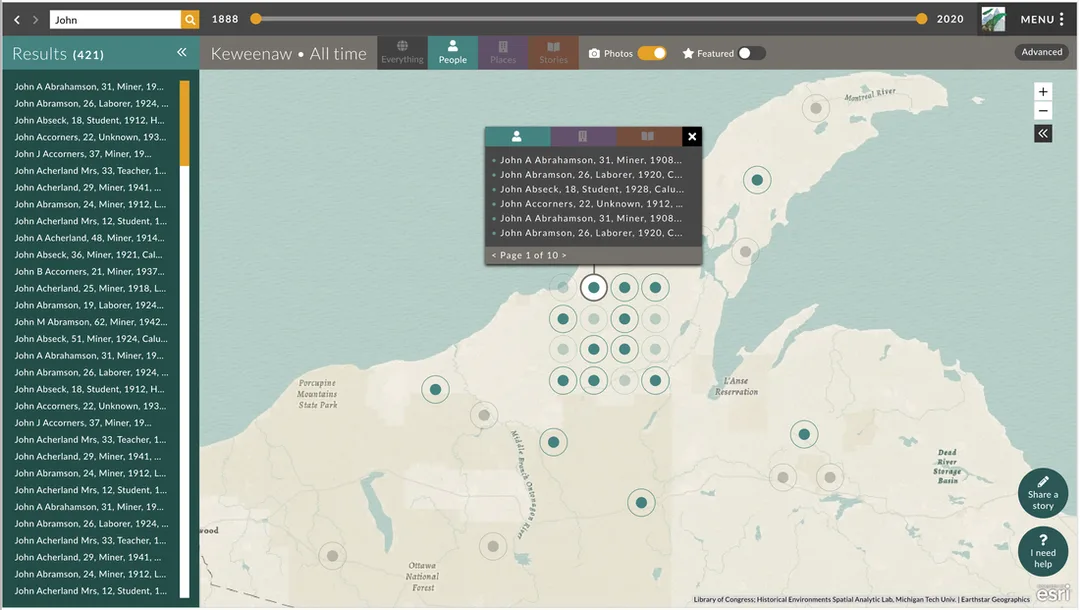Focus the search field containing John
The image size is (1080, 610).
[x=115, y=20]
